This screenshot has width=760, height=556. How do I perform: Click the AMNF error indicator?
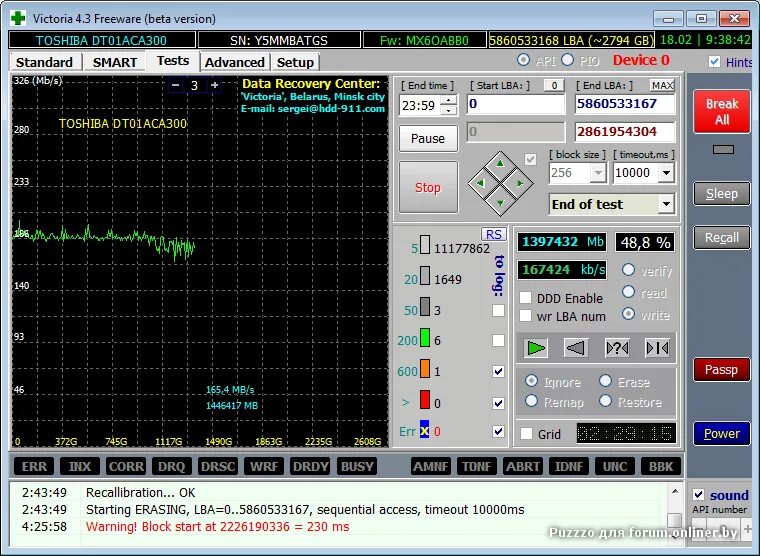click(x=430, y=466)
